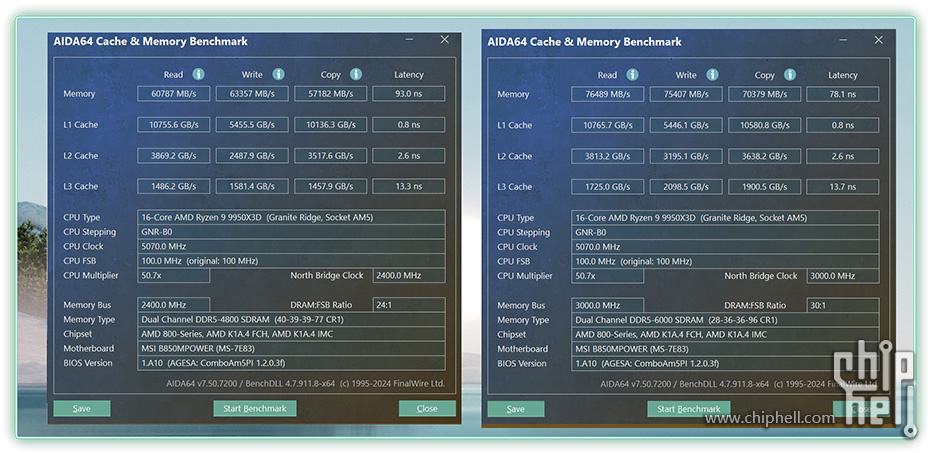Click L3 Cache write 1581.4 GB/s

252,186
